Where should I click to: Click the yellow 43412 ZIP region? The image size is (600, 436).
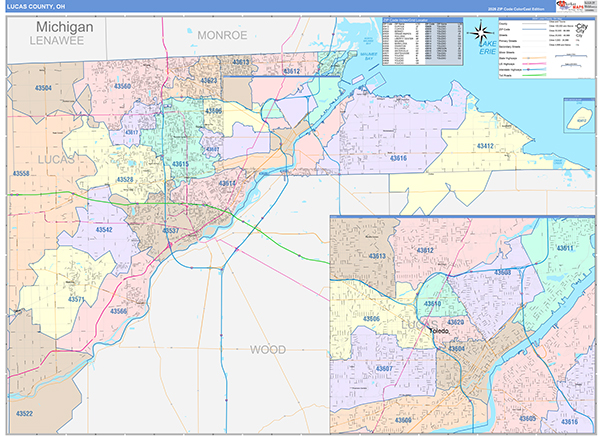484,146
